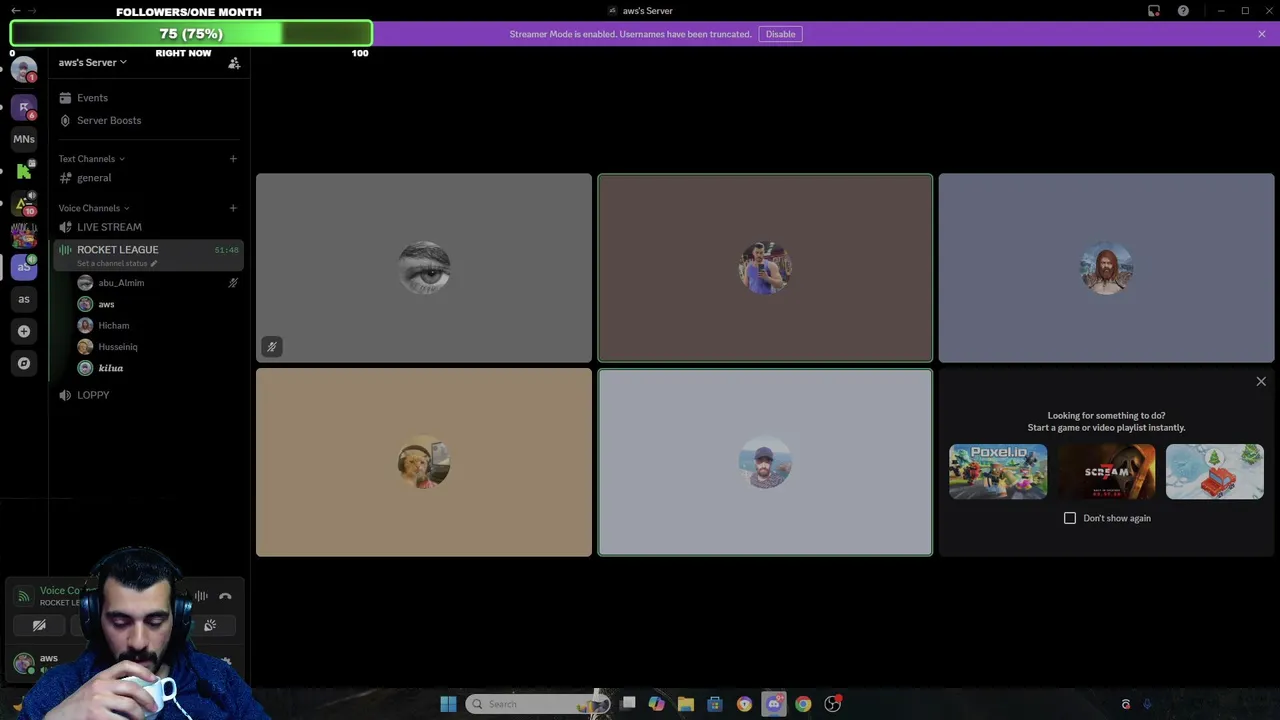Select the speaking tile with purple-shirt avatar
This screenshot has width=1280, height=720.
(x=765, y=268)
